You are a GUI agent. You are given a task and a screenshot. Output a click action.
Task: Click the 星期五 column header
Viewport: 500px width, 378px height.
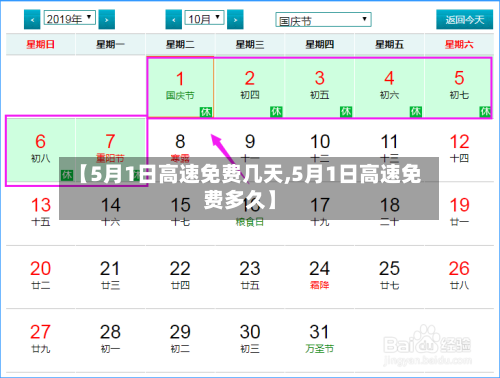389,44
